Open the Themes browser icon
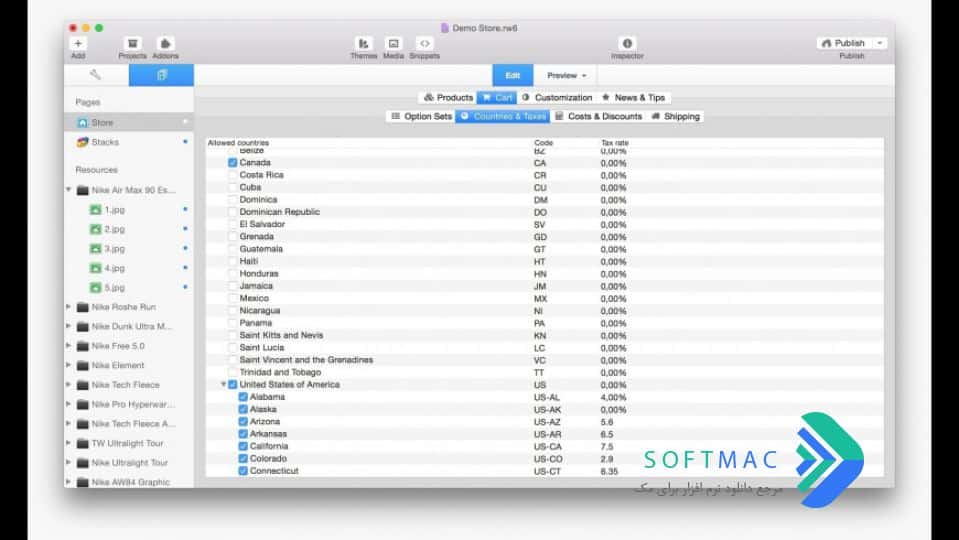 coord(363,43)
